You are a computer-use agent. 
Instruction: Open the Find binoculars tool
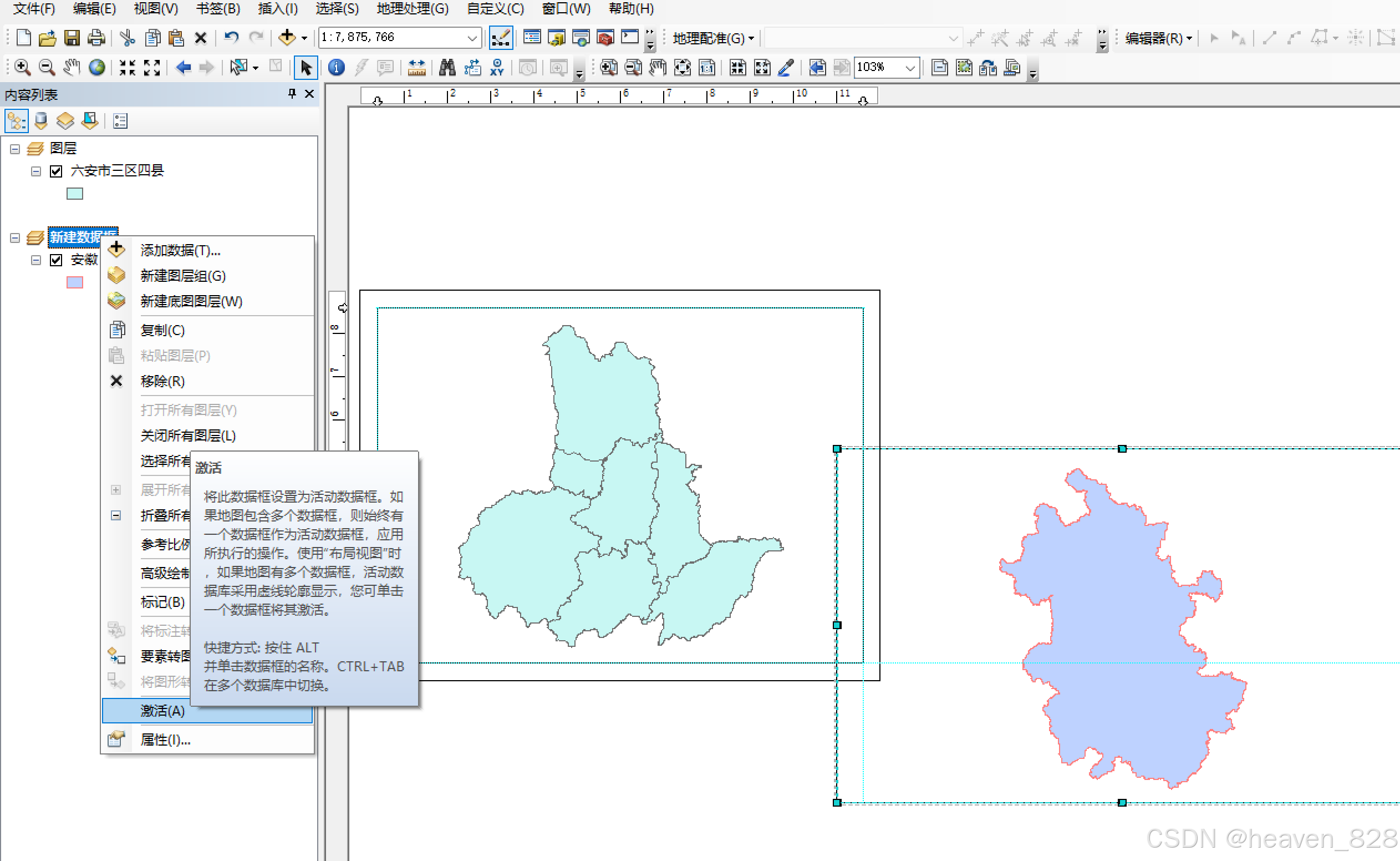click(x=447, y=68)
